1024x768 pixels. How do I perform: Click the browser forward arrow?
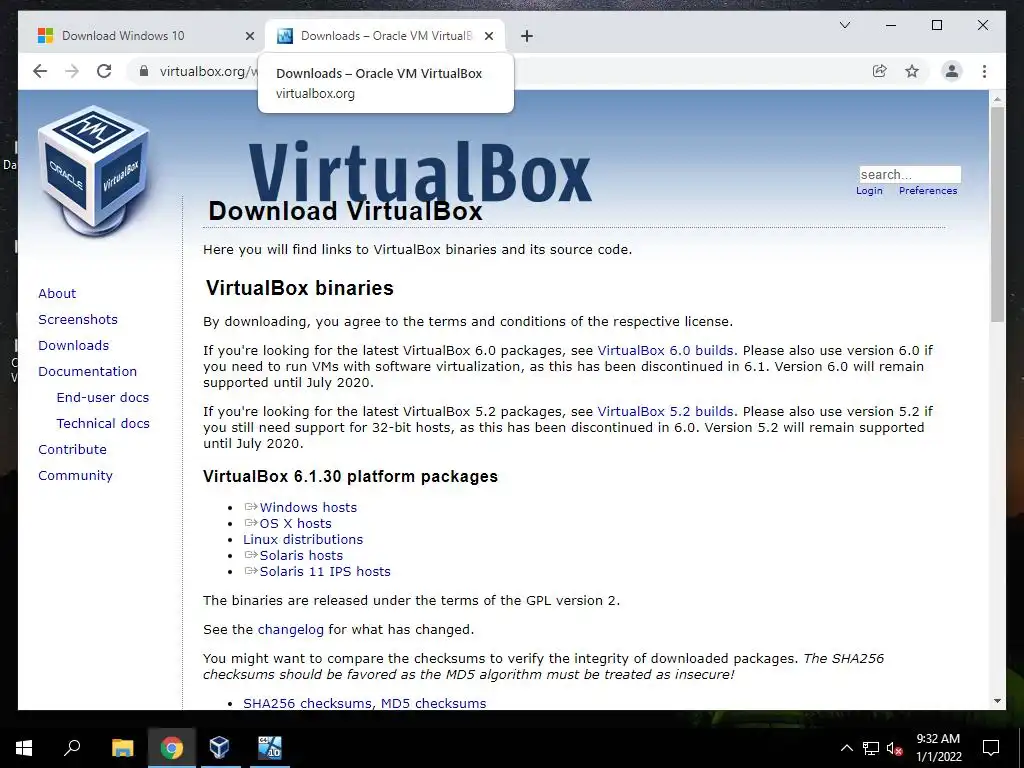coord(72,71)
